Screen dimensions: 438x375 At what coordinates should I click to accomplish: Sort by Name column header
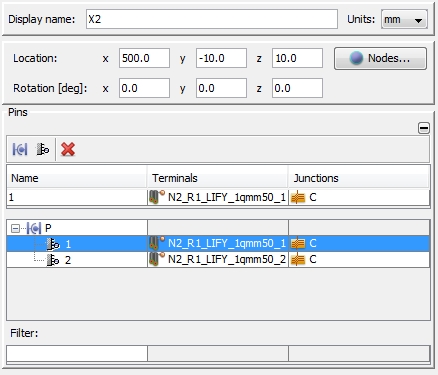77,178
